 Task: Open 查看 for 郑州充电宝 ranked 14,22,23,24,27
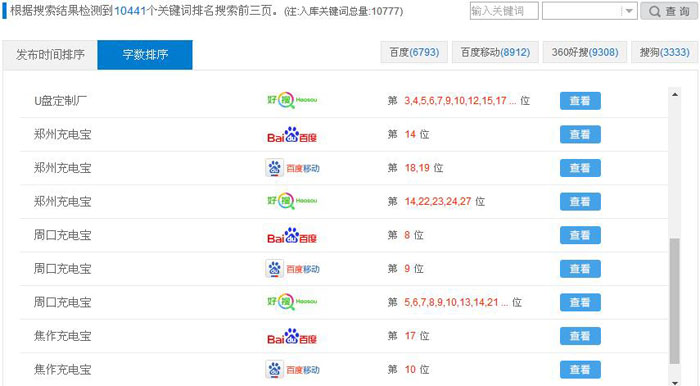coord(580,202)
